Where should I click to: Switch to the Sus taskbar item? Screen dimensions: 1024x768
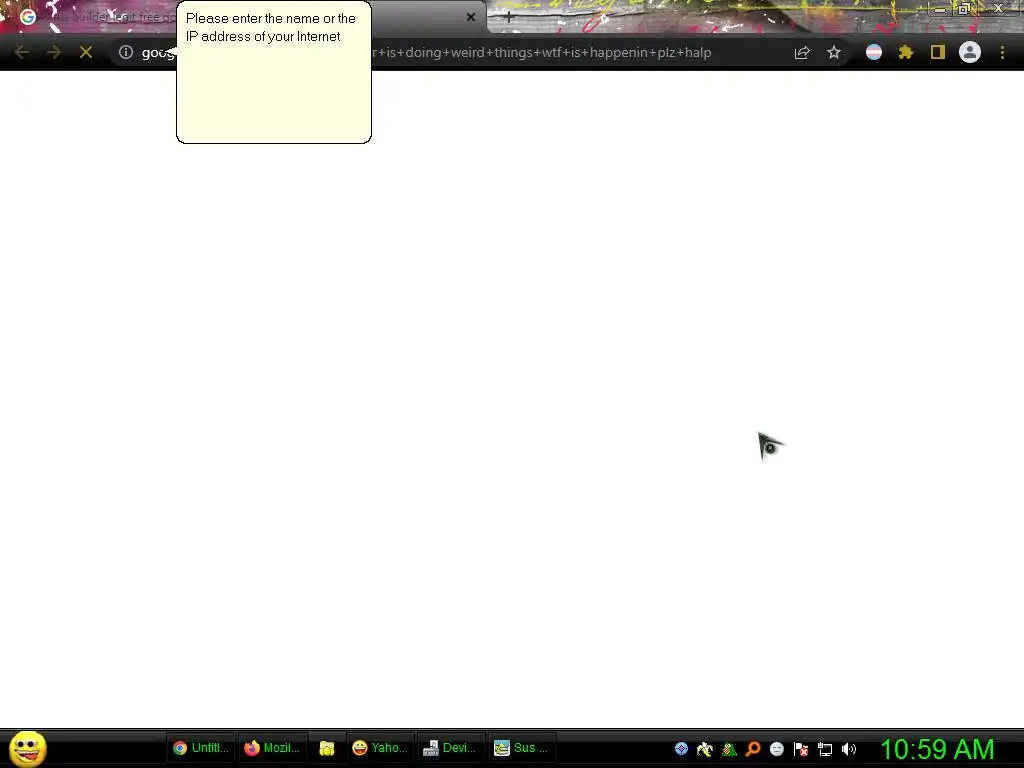point(521,748)
